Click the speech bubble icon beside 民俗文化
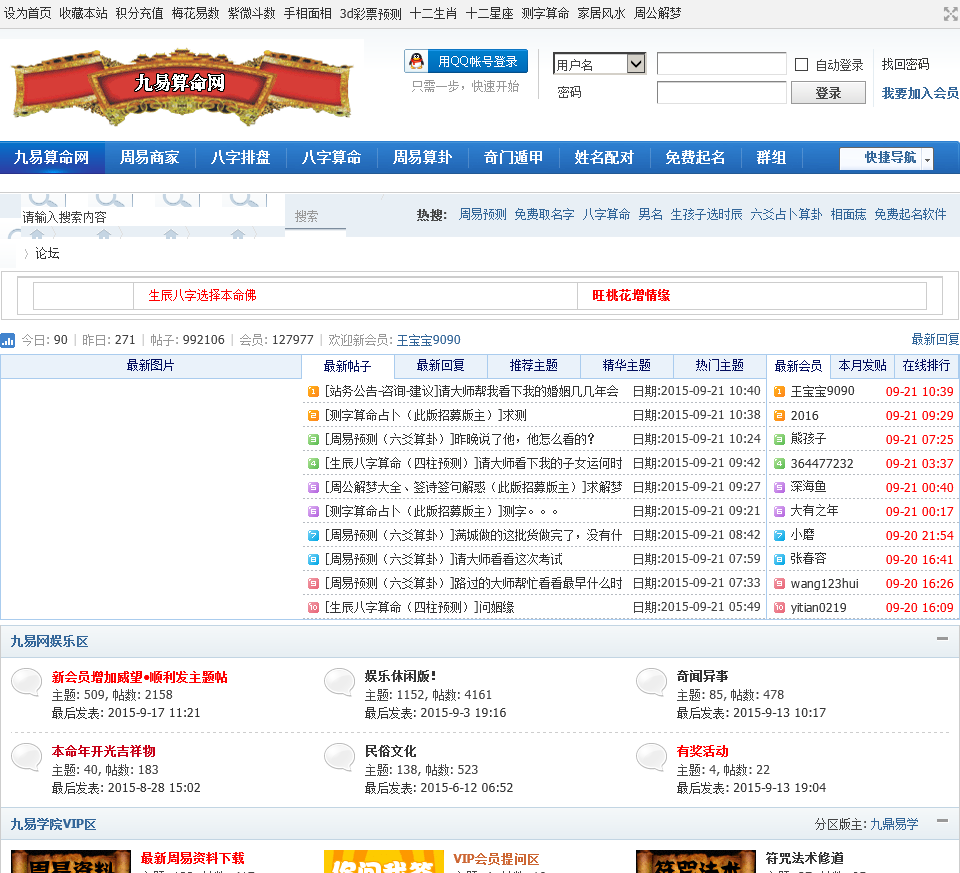The image size is (960, 873). click(339, 757)
